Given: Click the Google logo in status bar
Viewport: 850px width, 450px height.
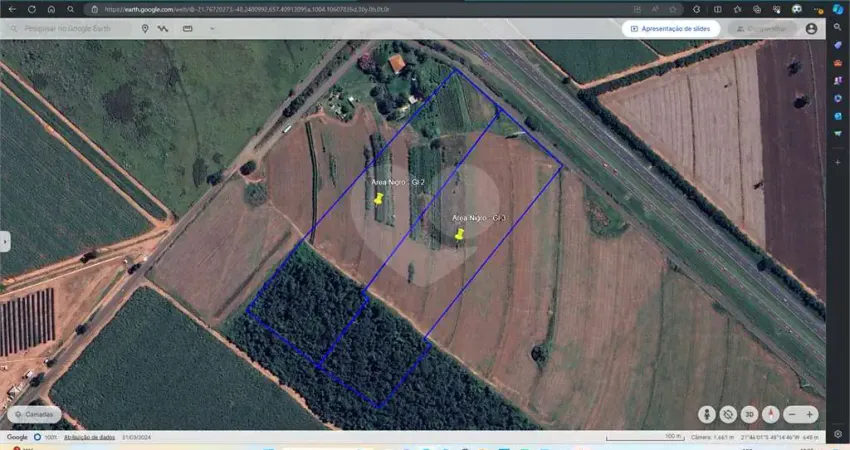Looking at the screenshot, I should [x=17, y=437].
